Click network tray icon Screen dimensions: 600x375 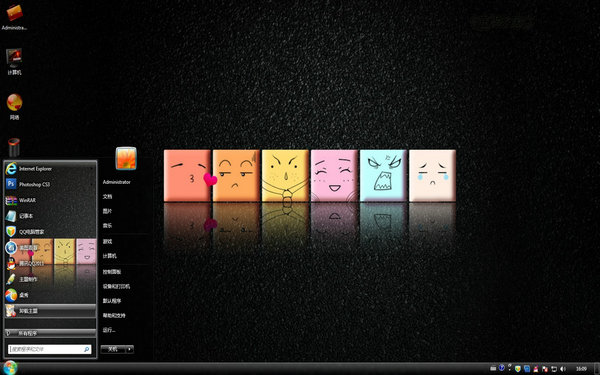554,369
